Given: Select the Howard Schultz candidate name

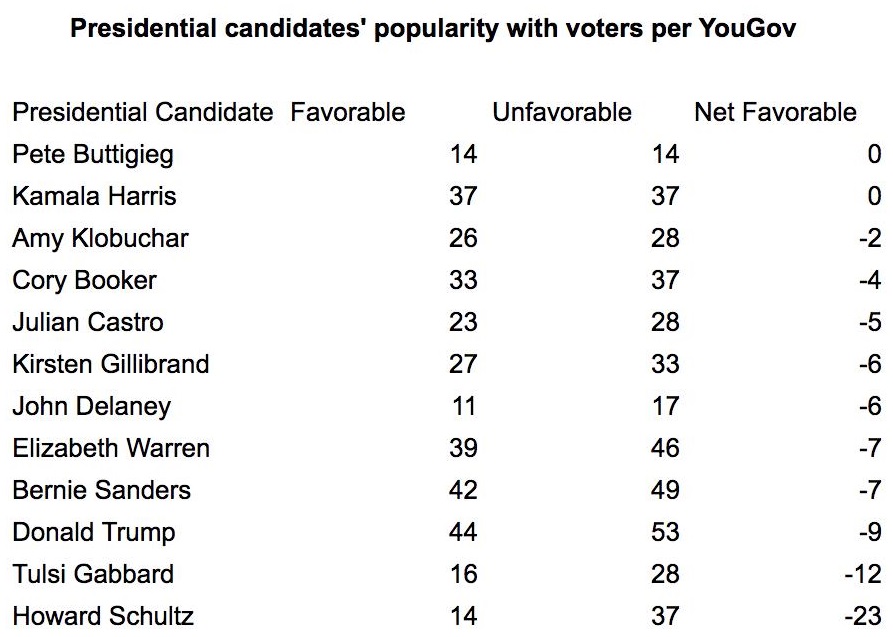Looking at the screenshot, I should pos(102,616).
